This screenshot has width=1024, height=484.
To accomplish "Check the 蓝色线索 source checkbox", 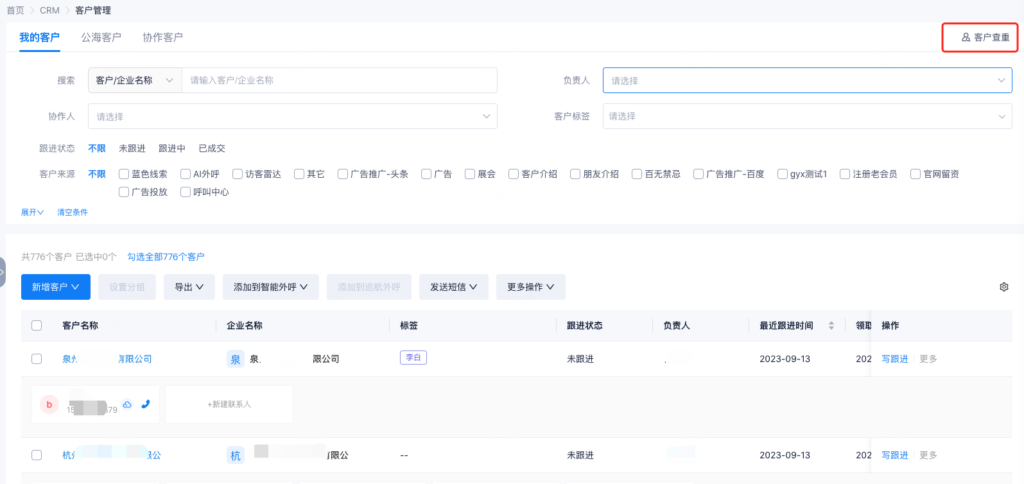I will point(124,173).
